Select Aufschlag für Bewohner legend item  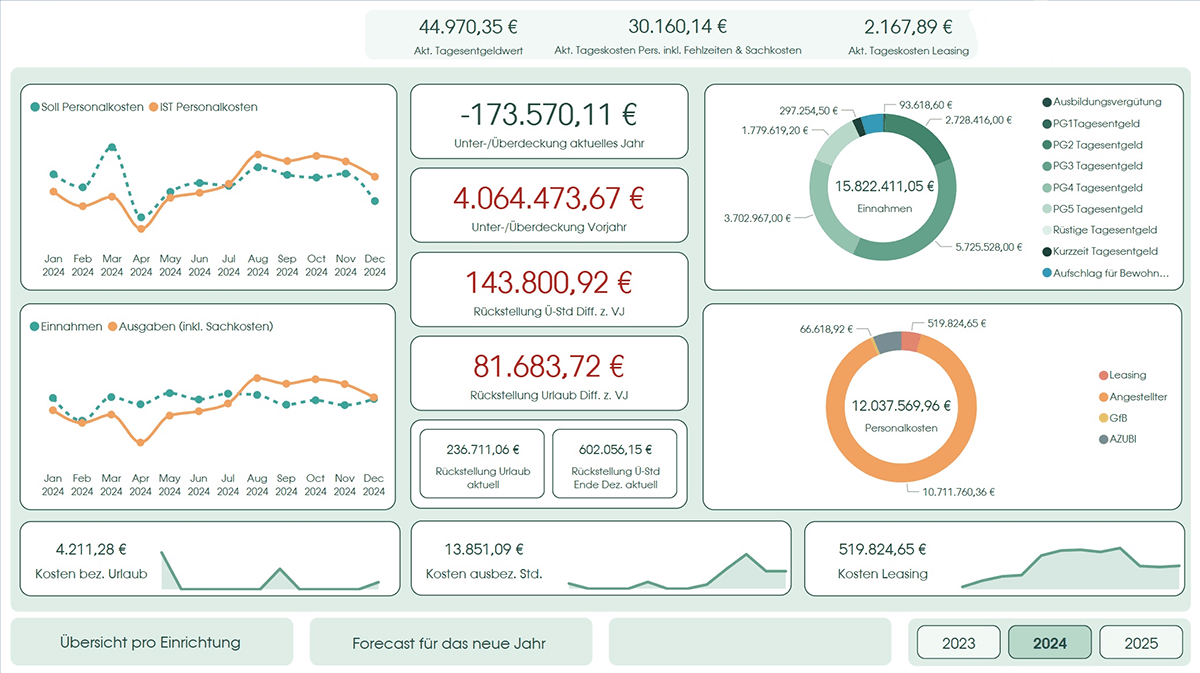point(1104,272)
